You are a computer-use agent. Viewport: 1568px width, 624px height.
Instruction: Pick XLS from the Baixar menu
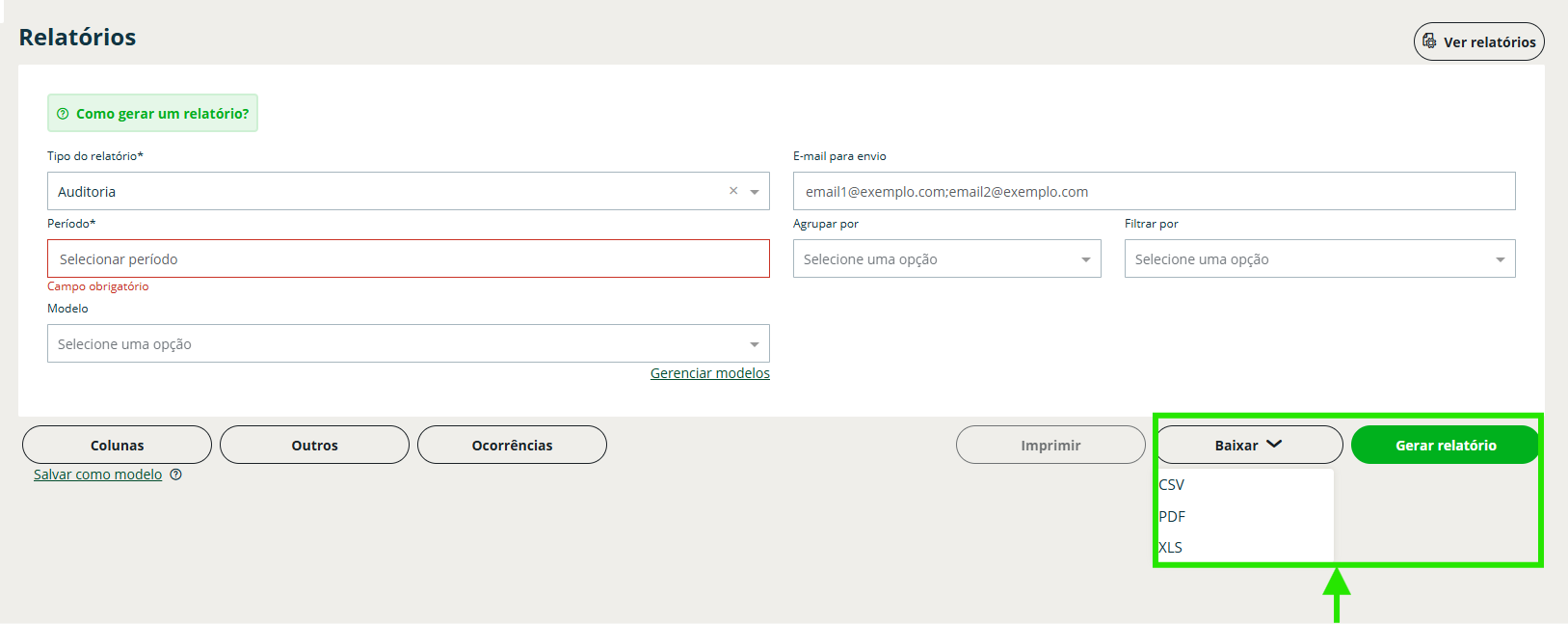click(1171, 548)
